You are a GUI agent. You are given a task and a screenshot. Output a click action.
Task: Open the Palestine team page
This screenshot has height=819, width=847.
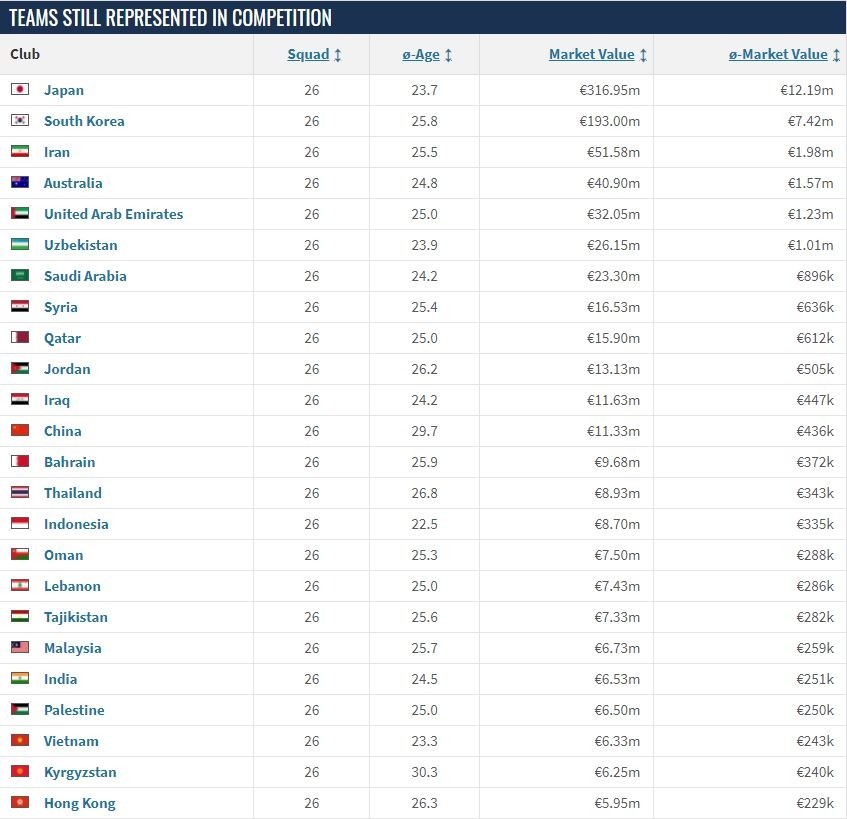coord(74,710)
